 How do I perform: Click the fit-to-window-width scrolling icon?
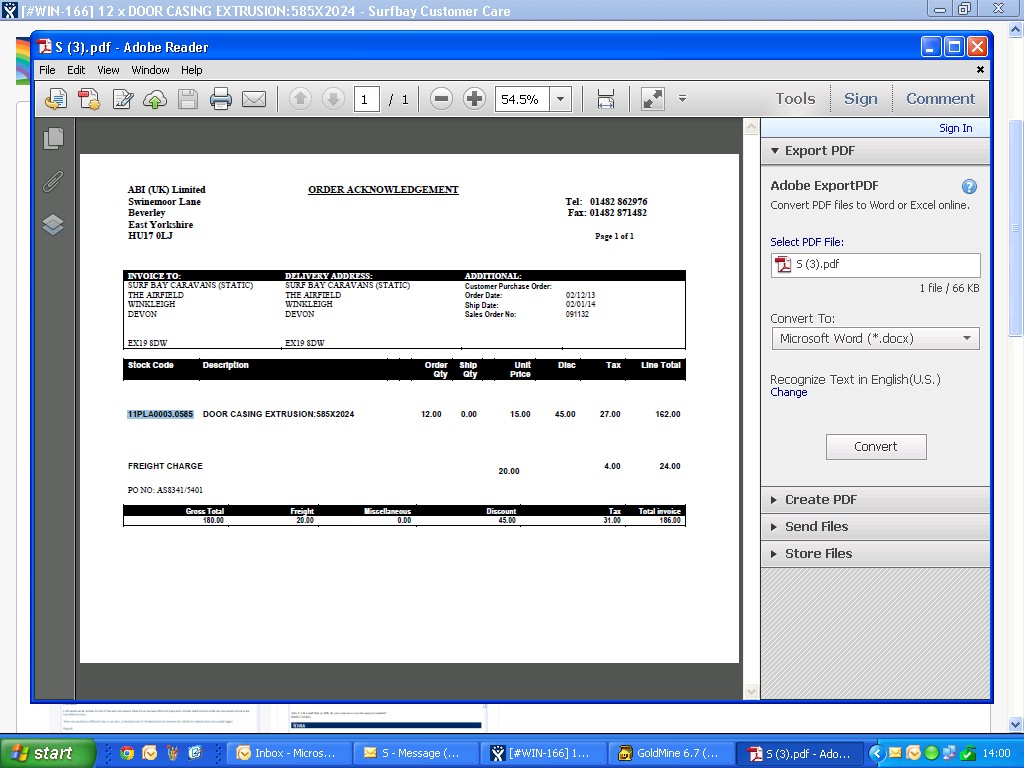tap(605, 99)
